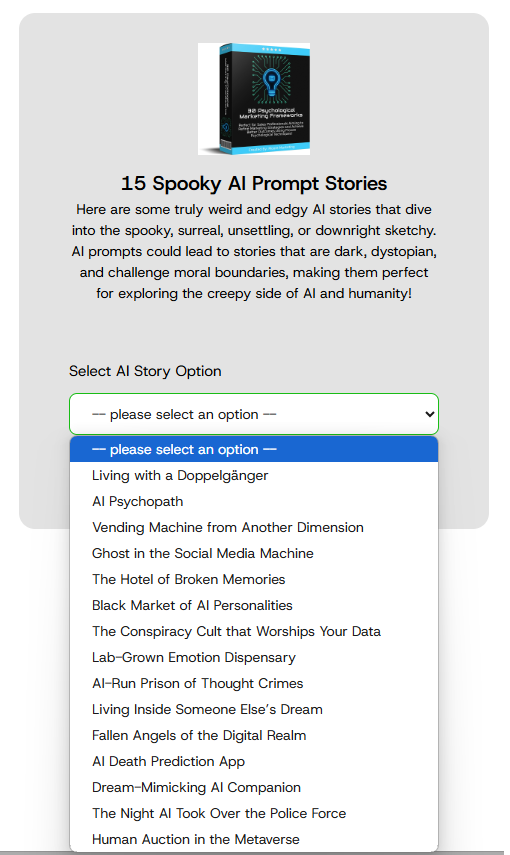Pick Vending Machine from Another Dimension
The height and width of the screenshot is (855, 510).
[x=254, y=527]
